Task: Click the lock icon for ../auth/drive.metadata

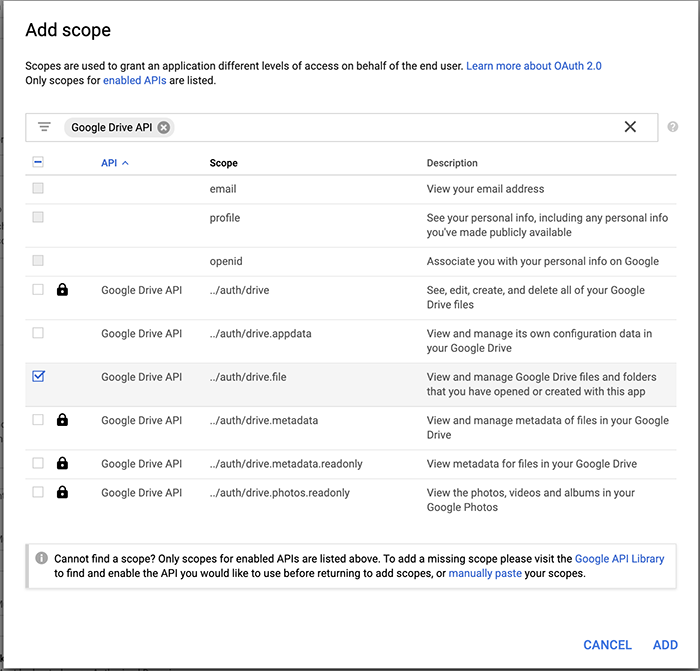Action: (x=62, y=420)
